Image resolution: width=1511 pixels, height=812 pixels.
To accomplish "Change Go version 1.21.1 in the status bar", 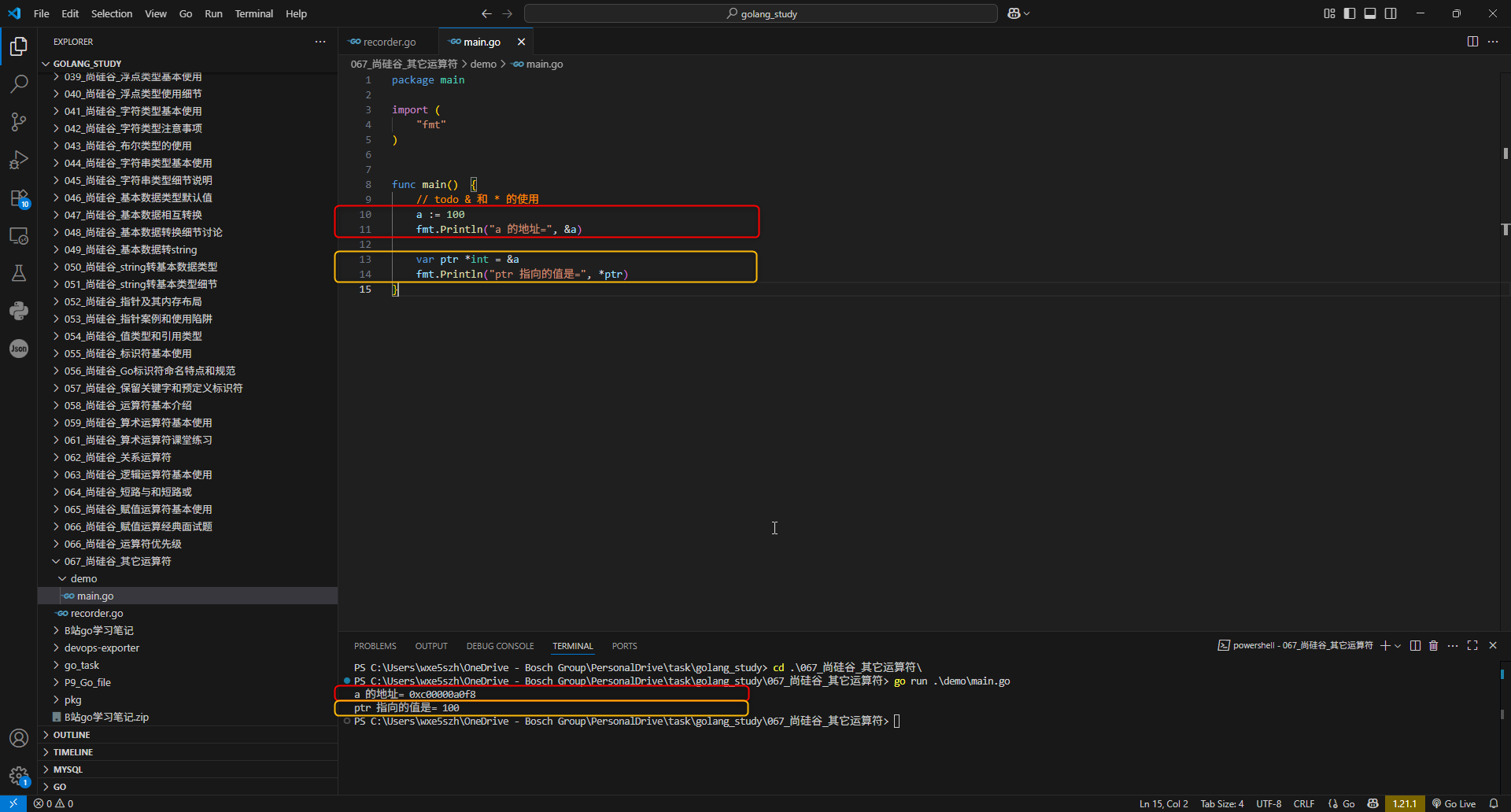I will click(x=1405, y=803).
